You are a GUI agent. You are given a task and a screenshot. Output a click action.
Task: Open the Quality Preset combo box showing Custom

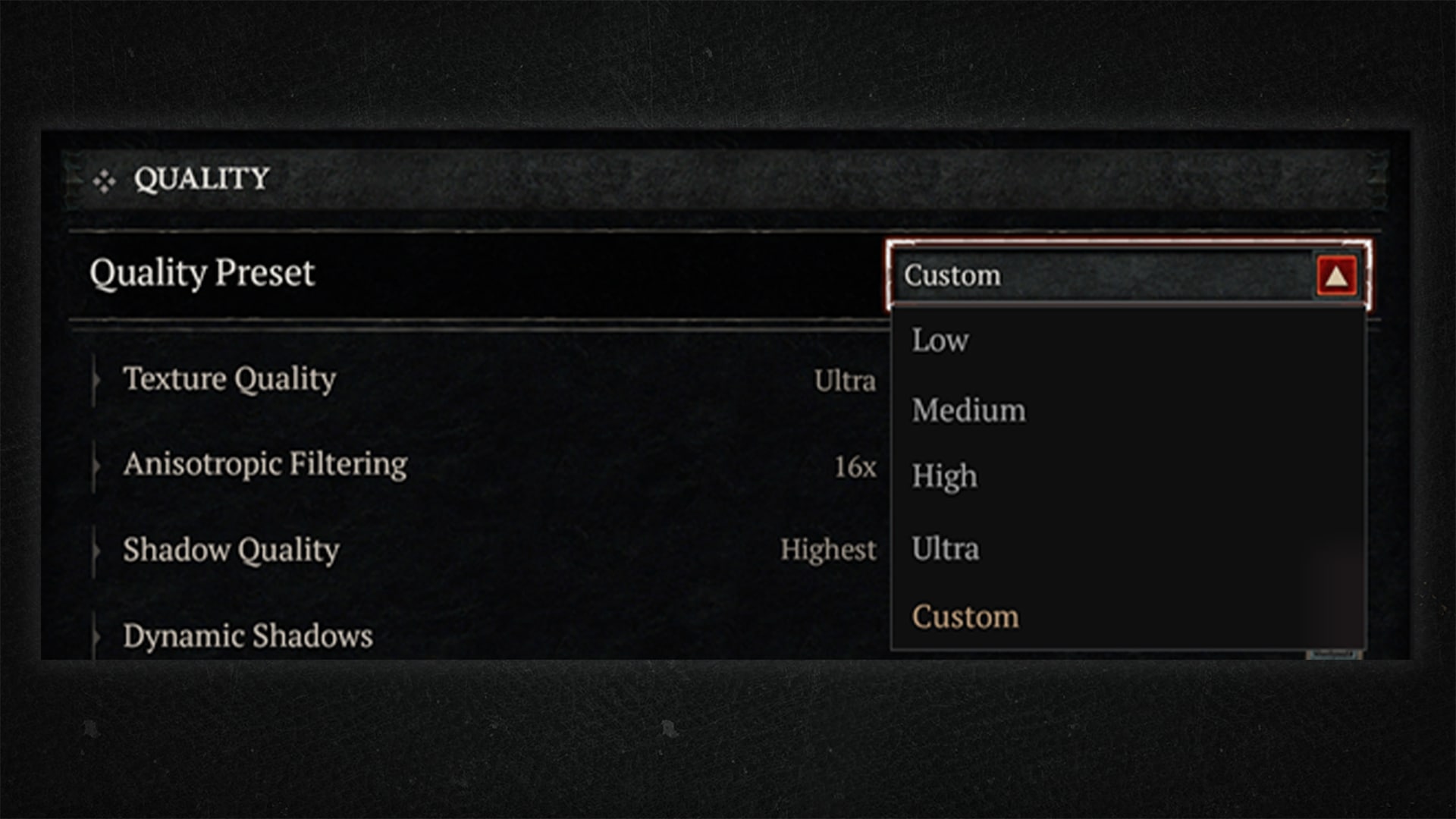click(x=1128, y=275)
